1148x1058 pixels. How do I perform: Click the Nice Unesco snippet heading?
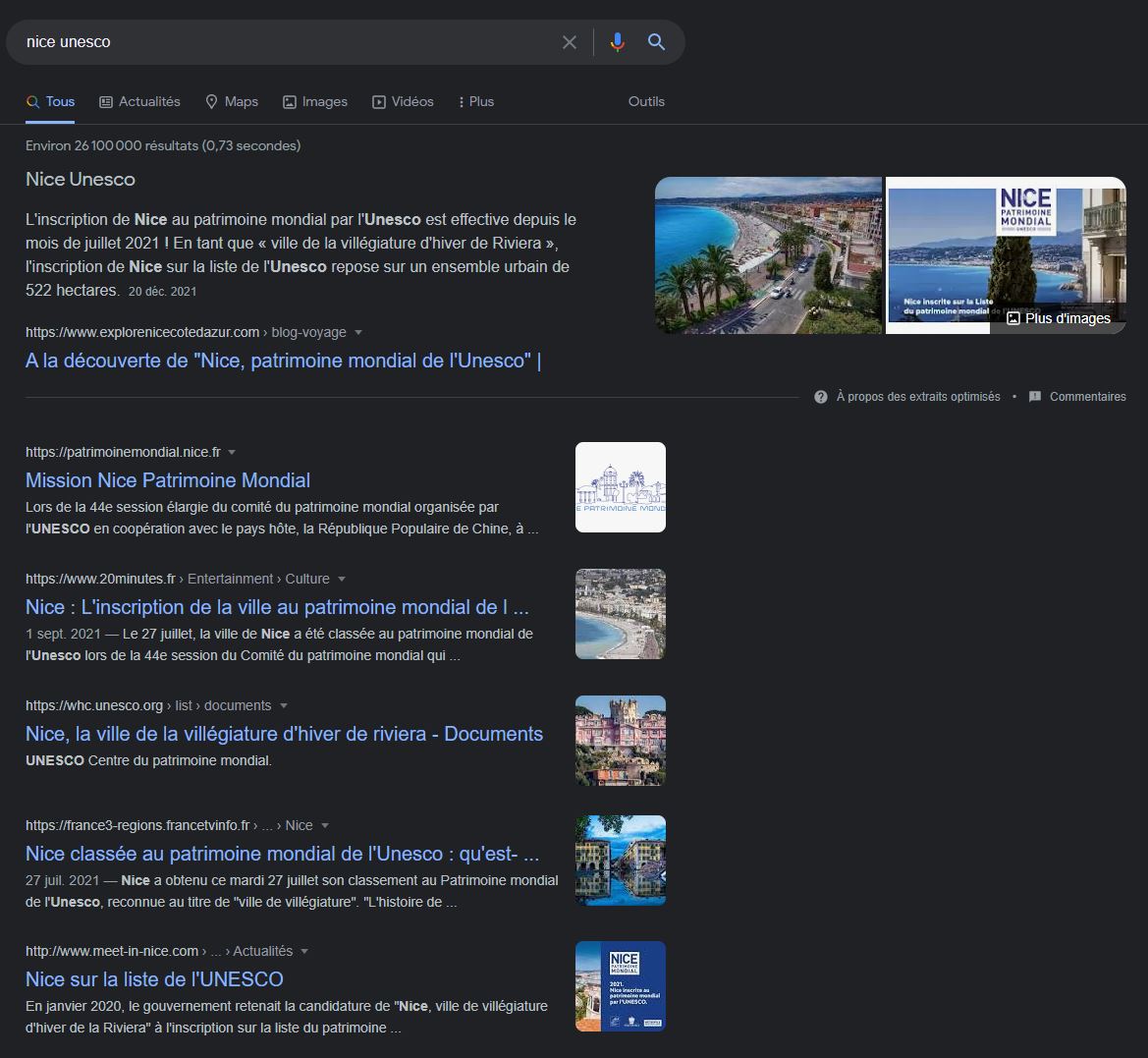click(x=81, y=180)
